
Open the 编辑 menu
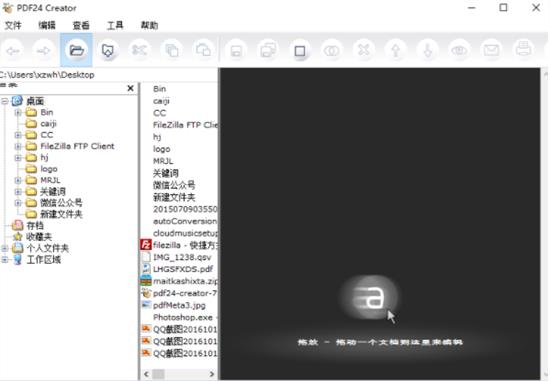(47, 25)
